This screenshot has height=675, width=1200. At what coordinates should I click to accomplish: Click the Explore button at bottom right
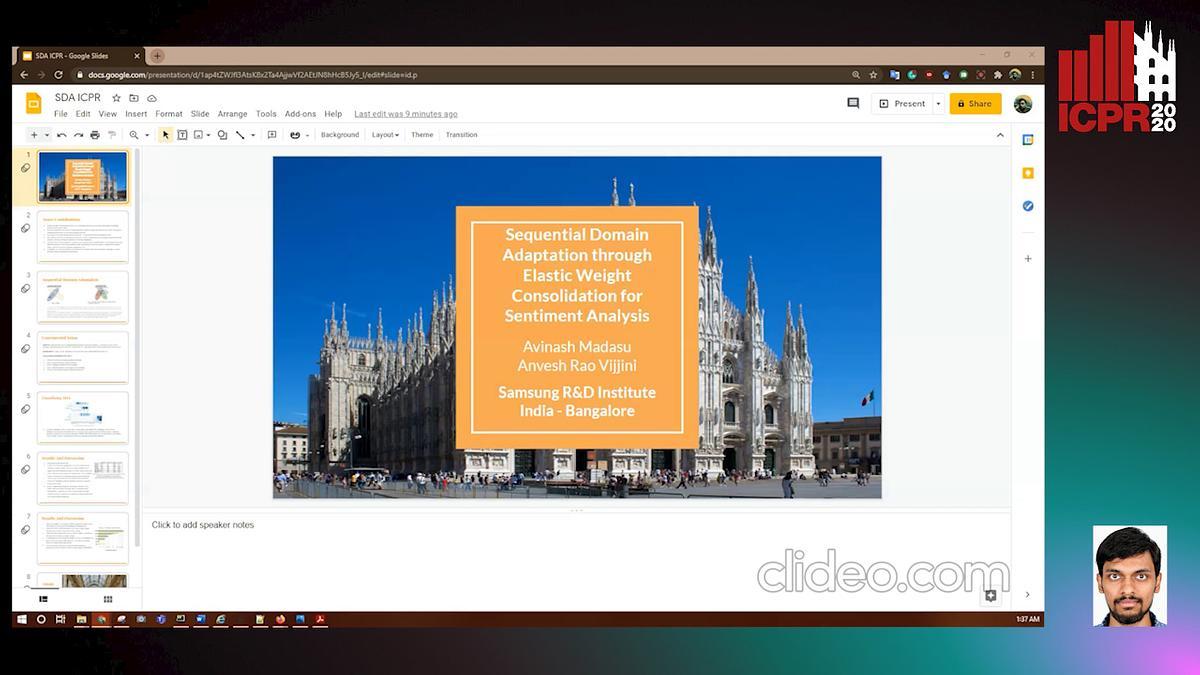[990, 596]
